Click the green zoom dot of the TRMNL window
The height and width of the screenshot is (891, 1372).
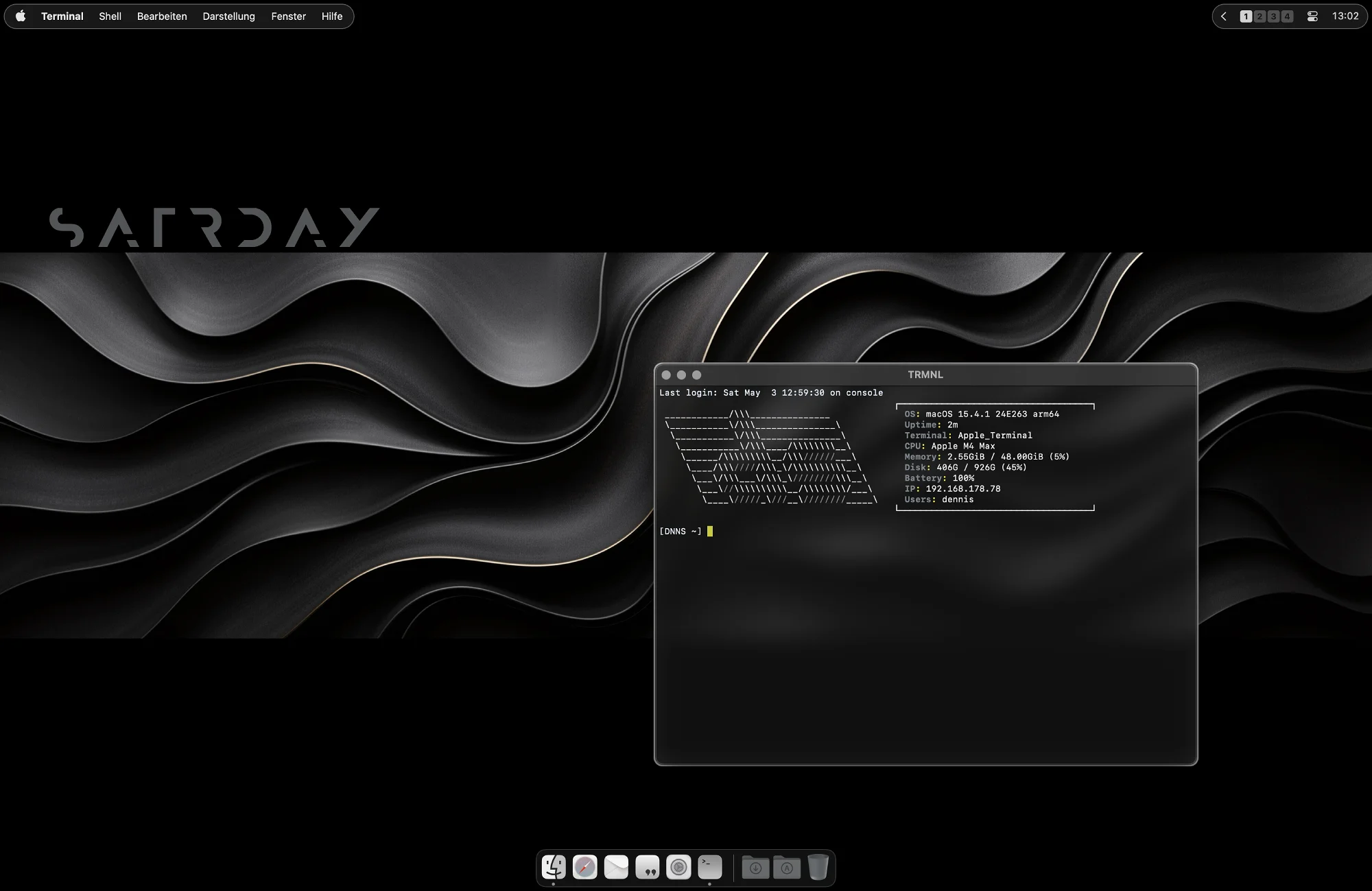[x=696, y=375]
